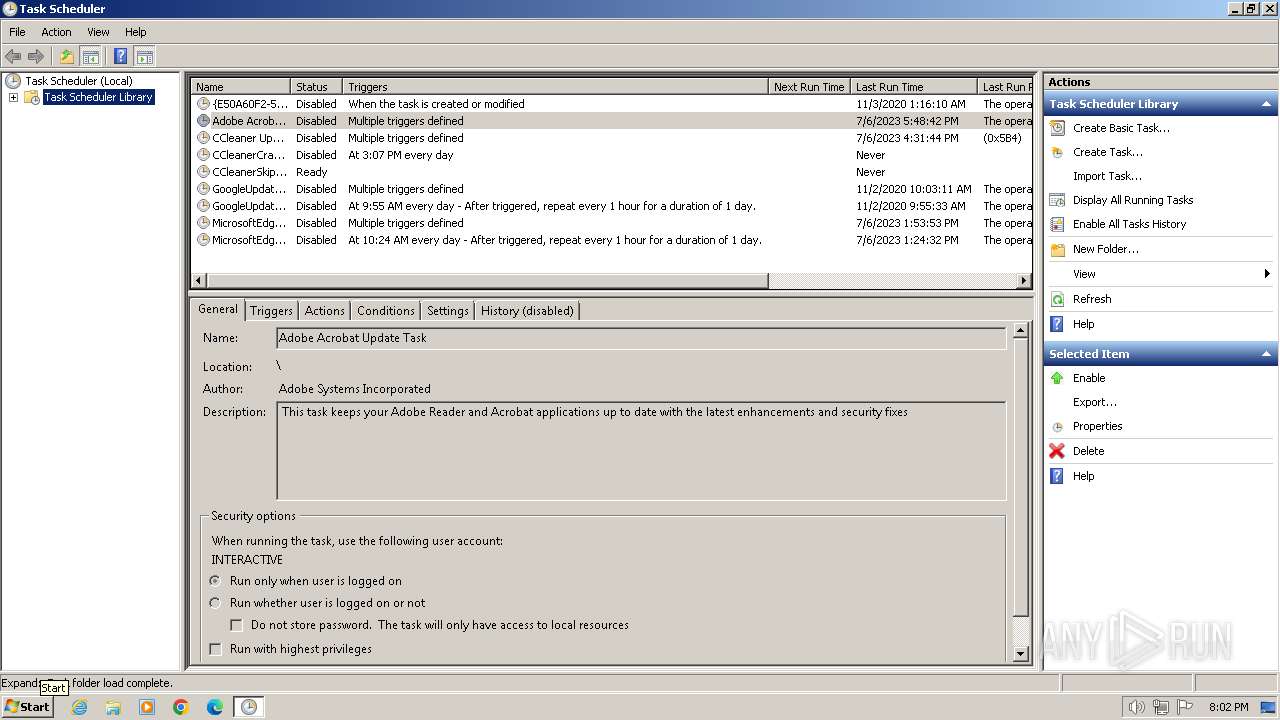Click the green Enable arrow icon

1058,378
